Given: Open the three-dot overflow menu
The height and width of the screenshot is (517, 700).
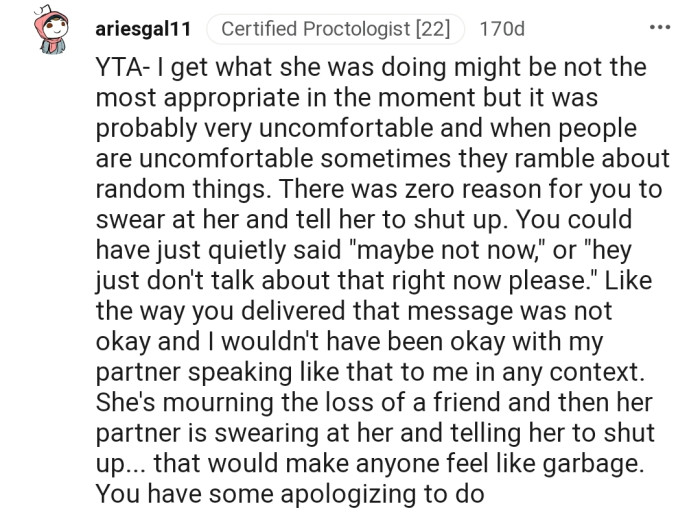Looking at the screenshot, I should coord(659,27).
